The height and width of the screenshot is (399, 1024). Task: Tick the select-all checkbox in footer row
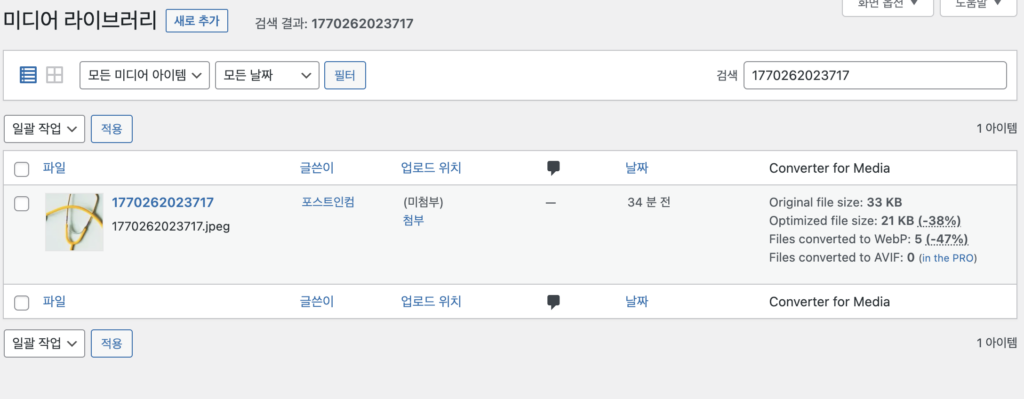[22, 302]
